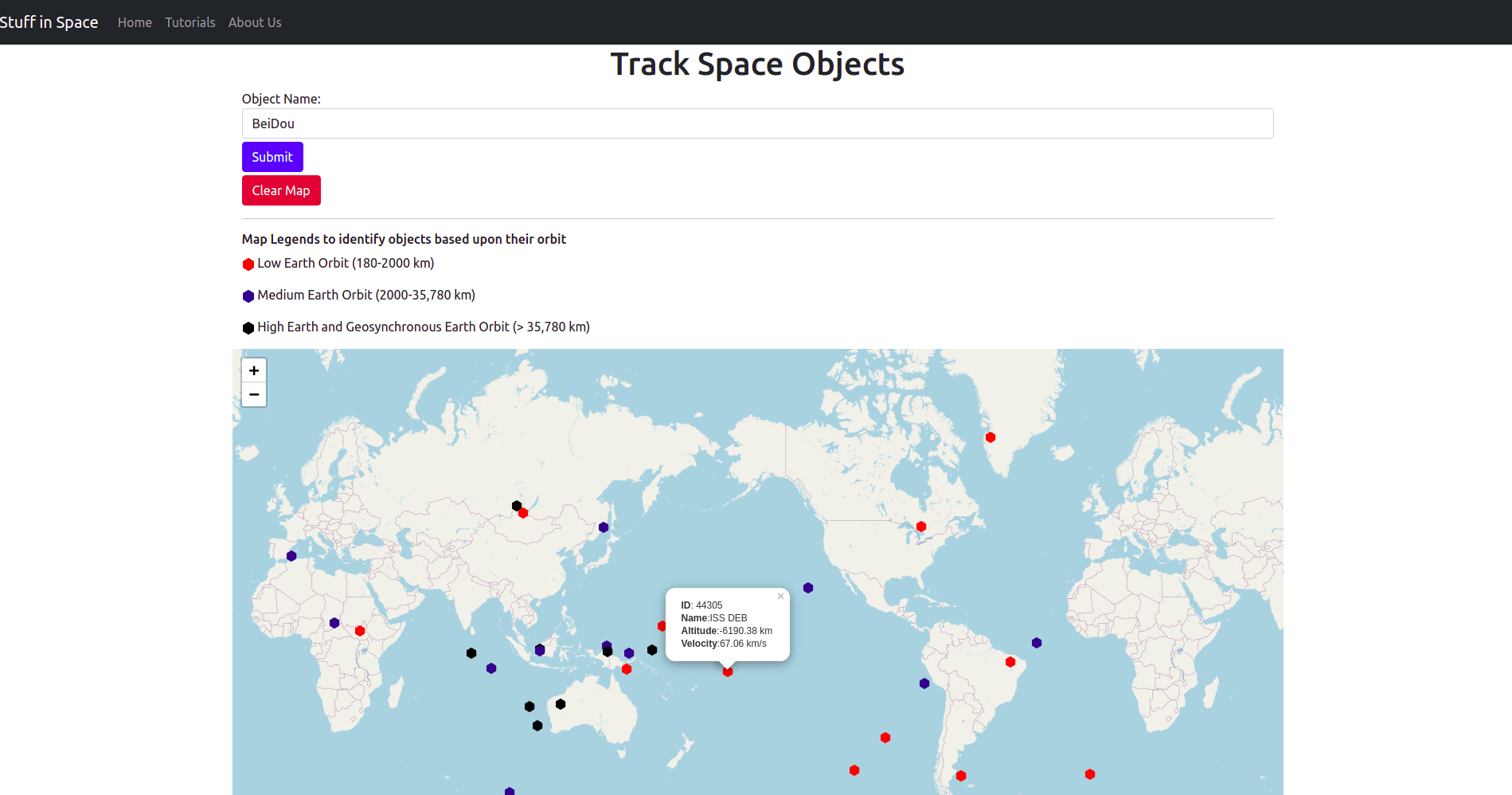Click red marker in the South Atlantic

1090,774
